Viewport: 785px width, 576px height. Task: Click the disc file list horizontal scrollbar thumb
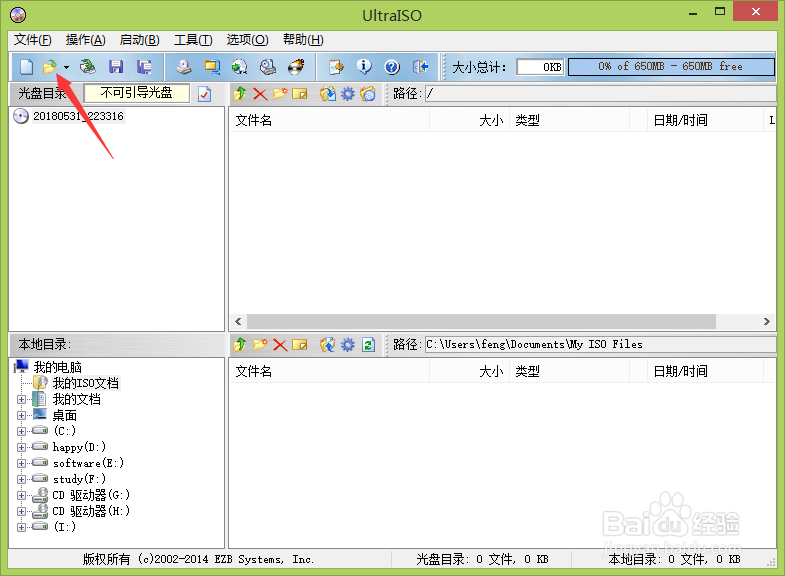(x=481, y=321)
